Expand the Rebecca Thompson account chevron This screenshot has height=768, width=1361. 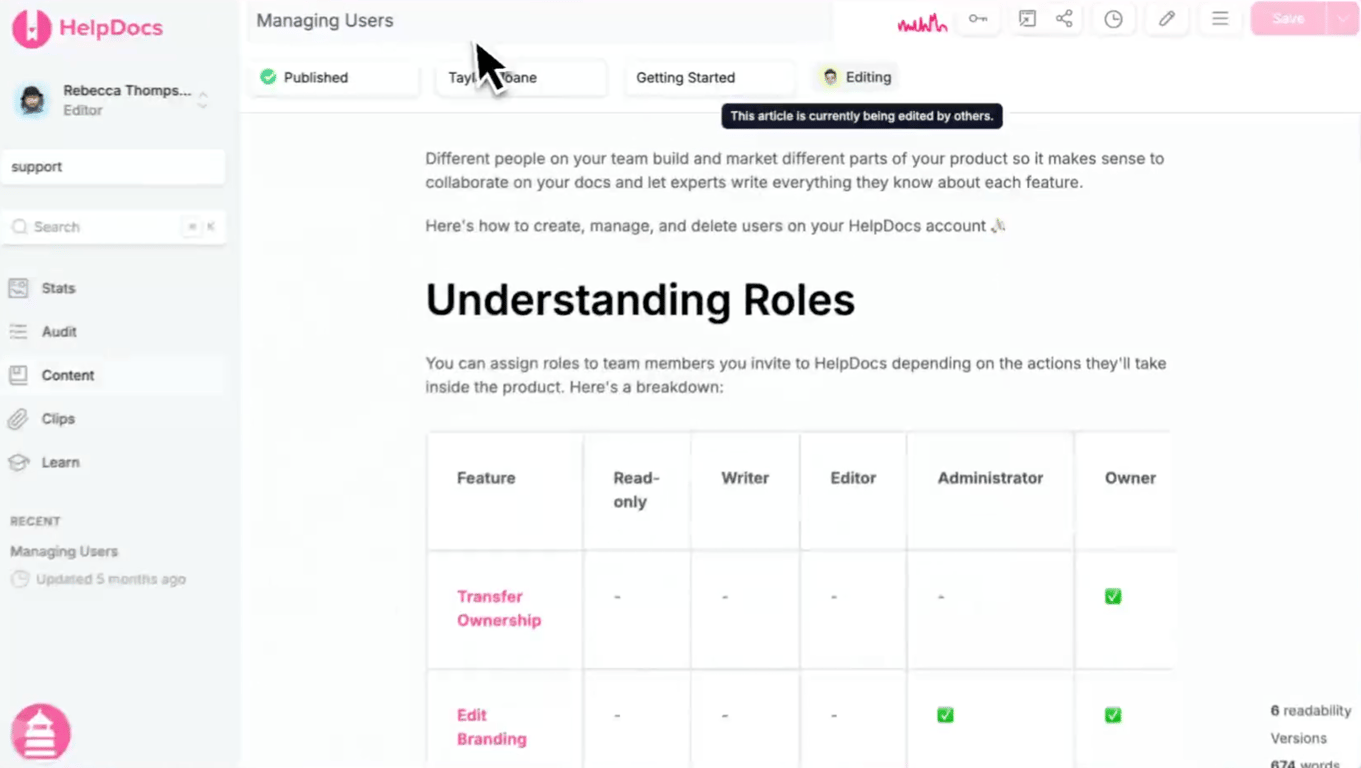pyautogui.click(x=201, y=99)
